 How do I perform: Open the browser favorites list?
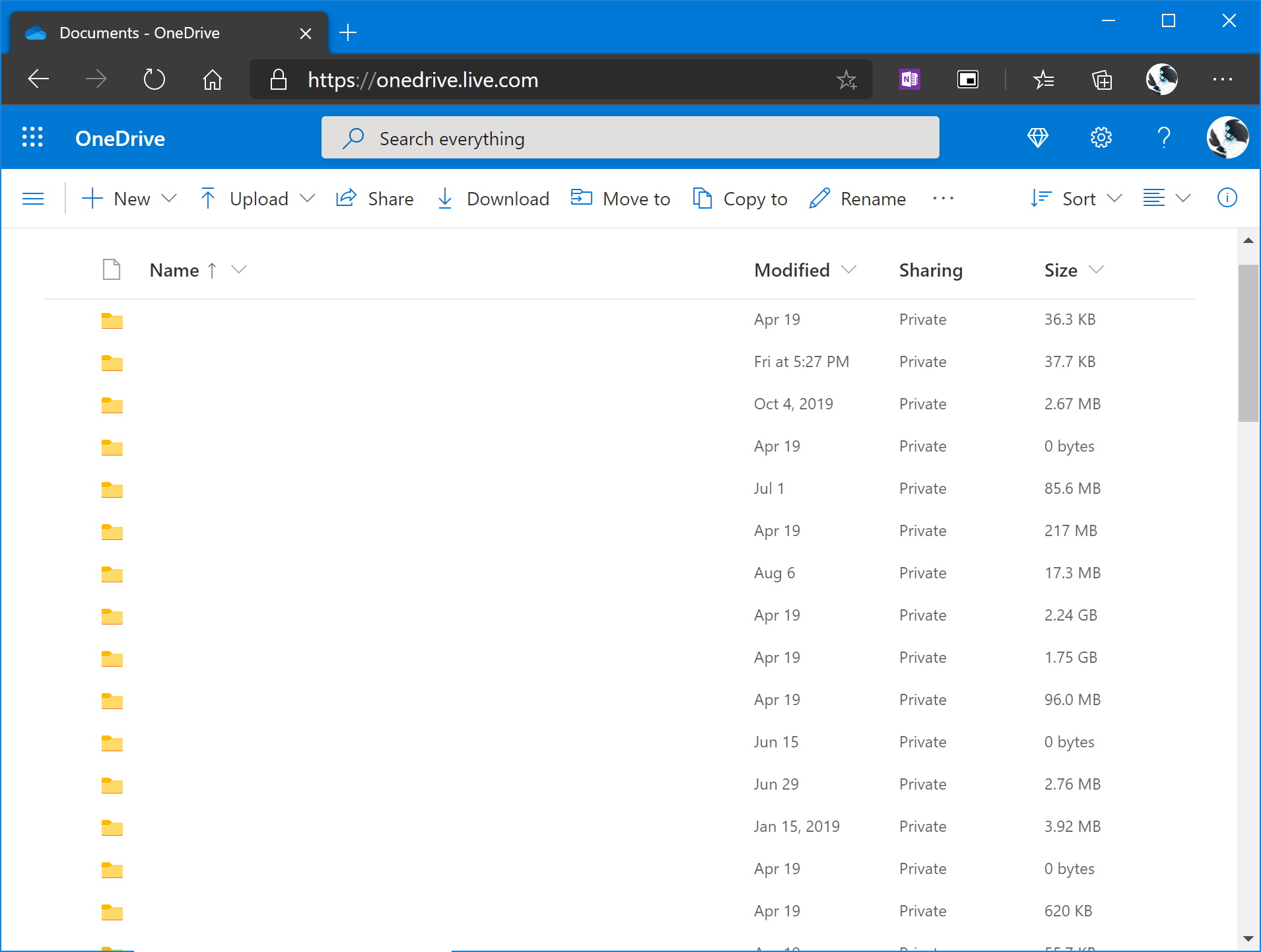[x=1043, y=80]
